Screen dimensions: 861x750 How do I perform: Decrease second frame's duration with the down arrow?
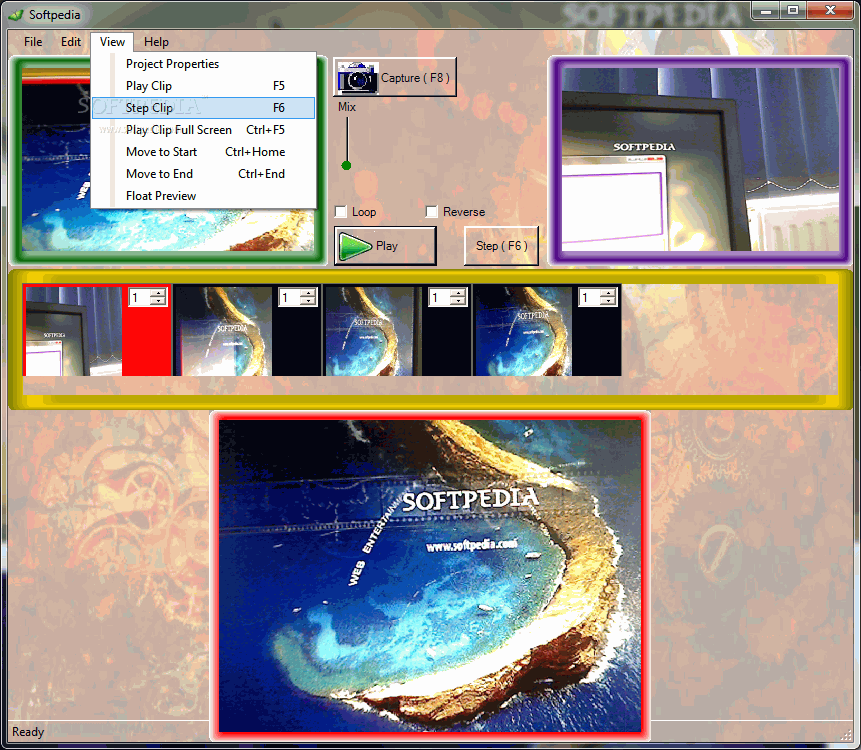[x=308, y=301]
